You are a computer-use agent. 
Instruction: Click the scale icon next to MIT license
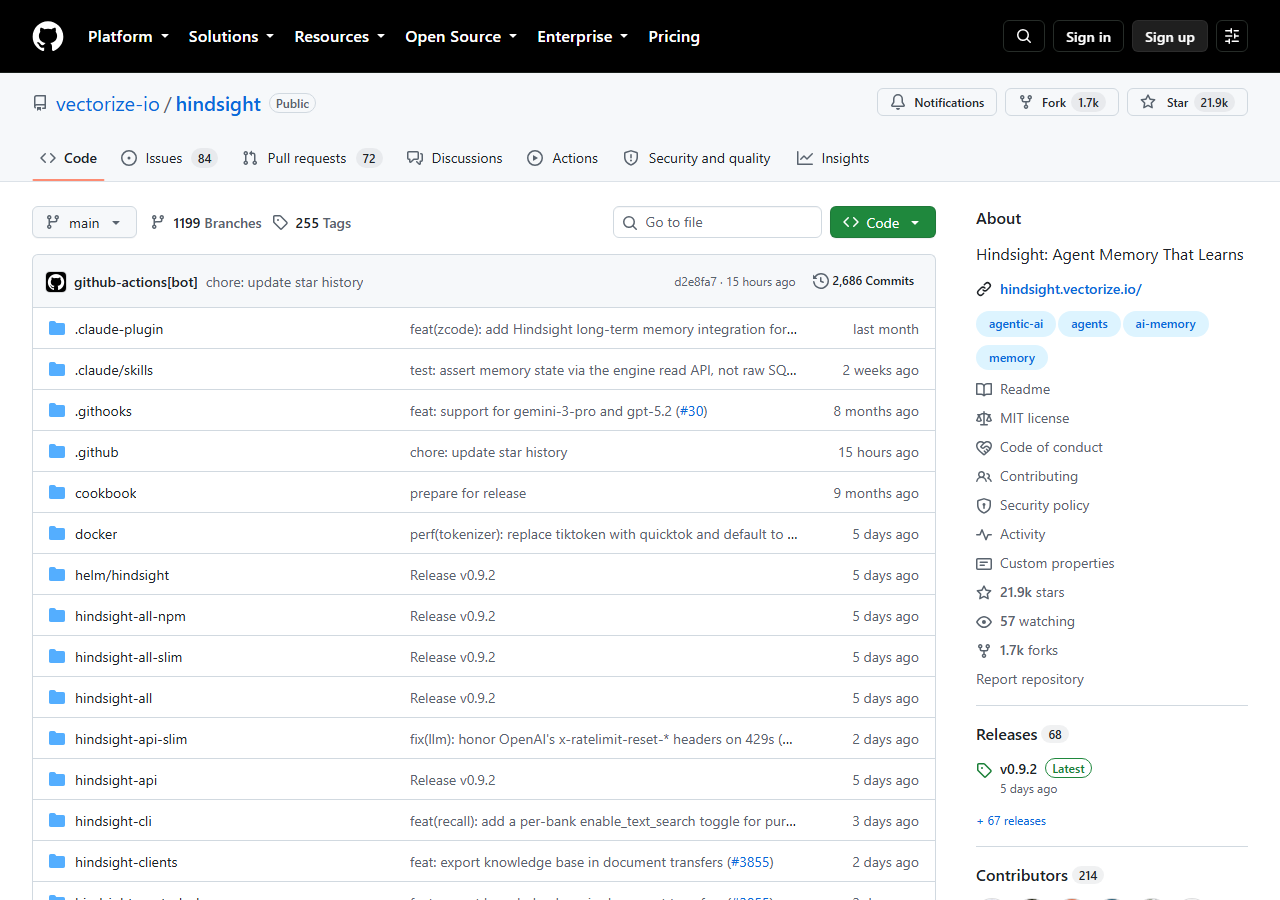(984, 418)
